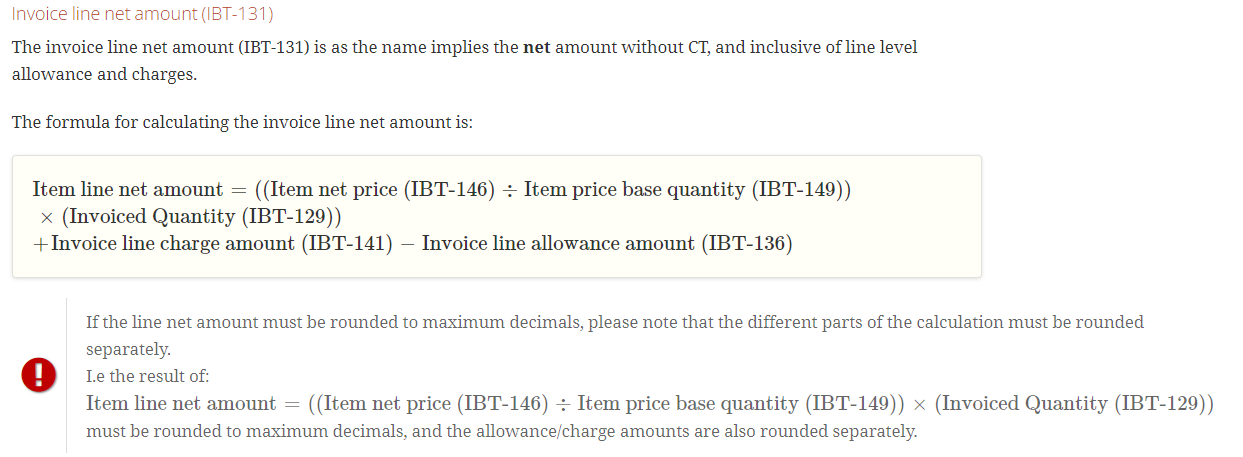The width and height of the screenshot is (1243, 457).
Task: Click the final line 'must be rounded to maximum decimals'
Action: [501, 432]
